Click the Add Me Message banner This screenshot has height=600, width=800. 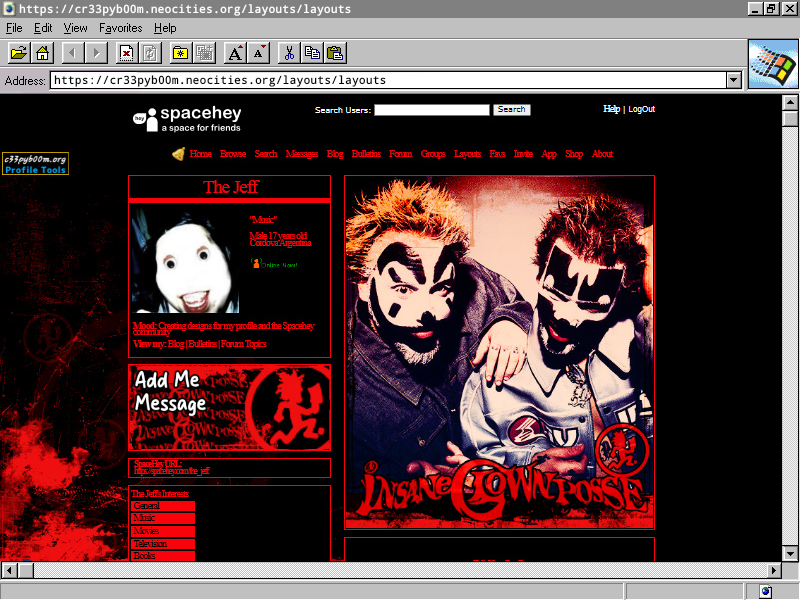[229, 407]
